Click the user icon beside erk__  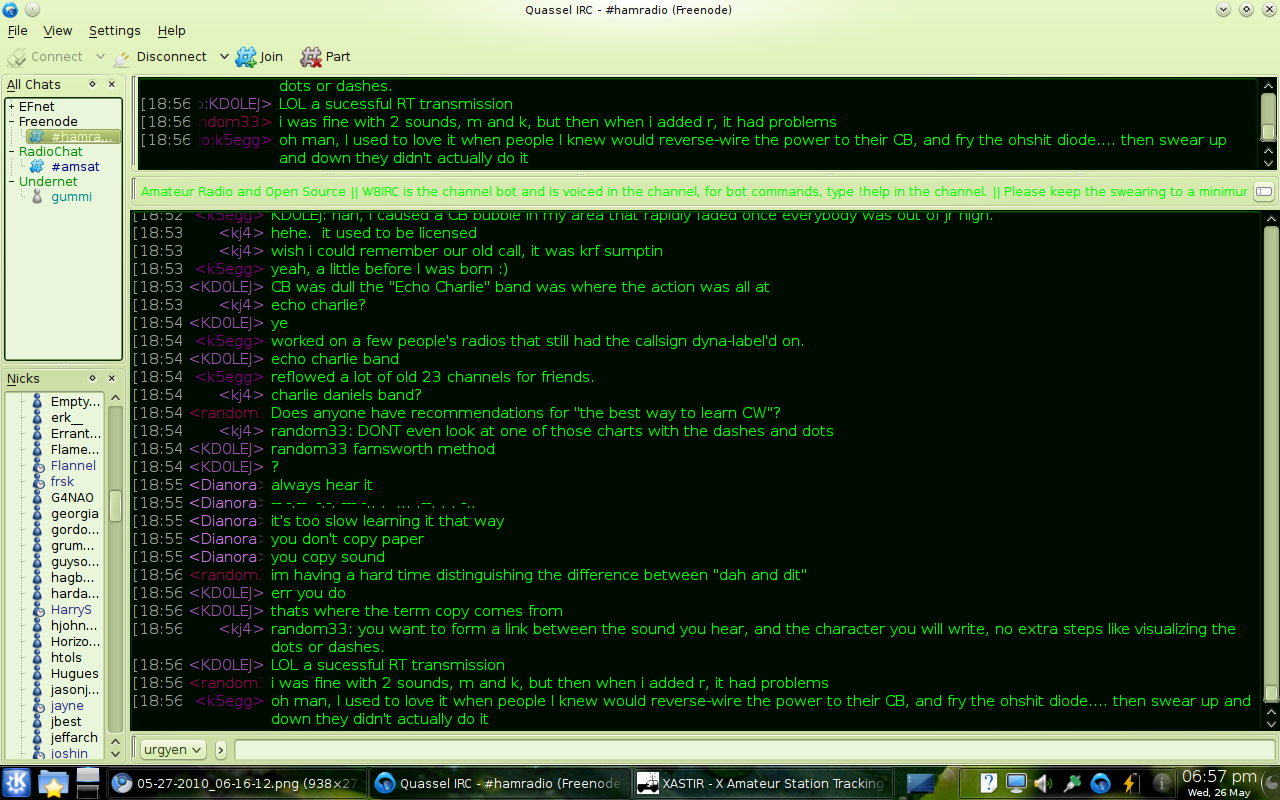[38, 418]
